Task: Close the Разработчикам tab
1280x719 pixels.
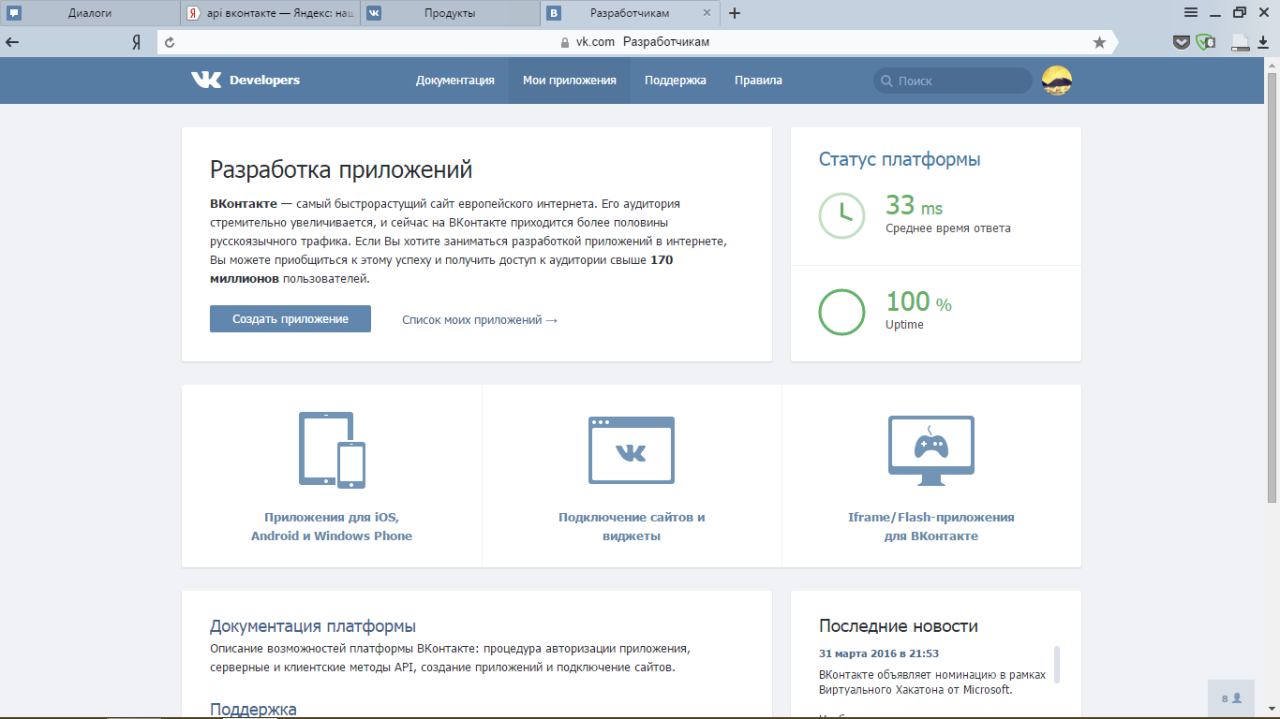Action: pos(707,13)
